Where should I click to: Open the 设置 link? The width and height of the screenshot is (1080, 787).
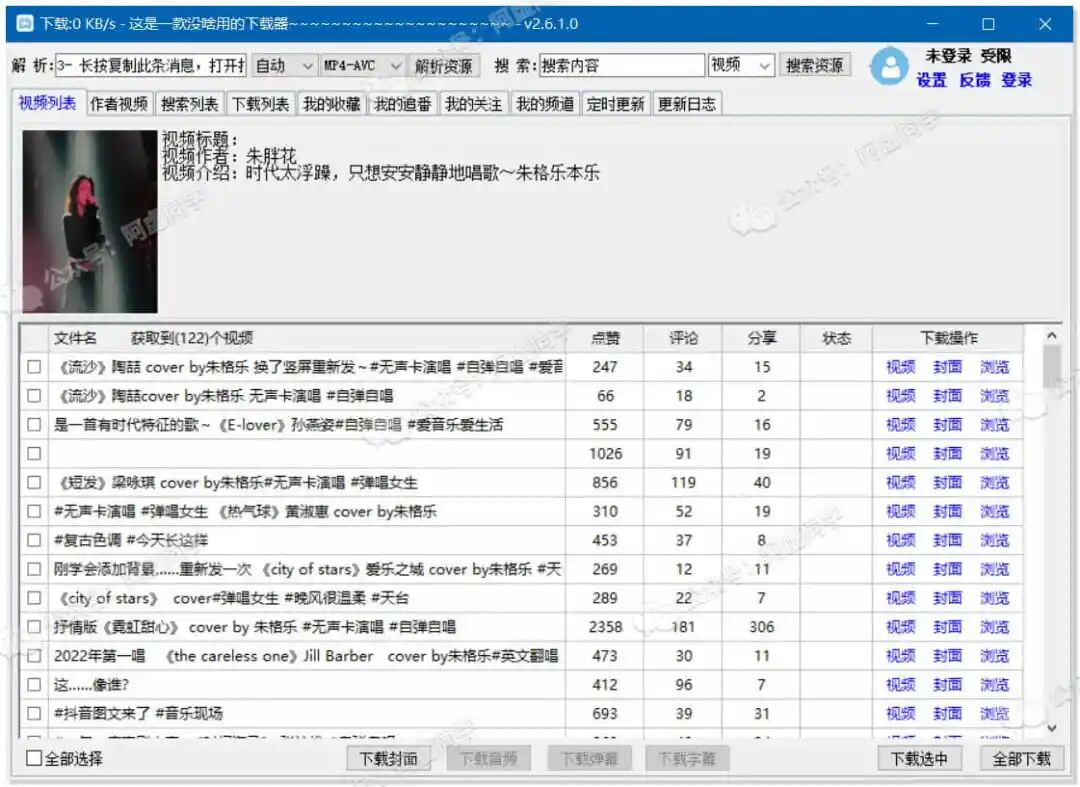tap(931, 80)
